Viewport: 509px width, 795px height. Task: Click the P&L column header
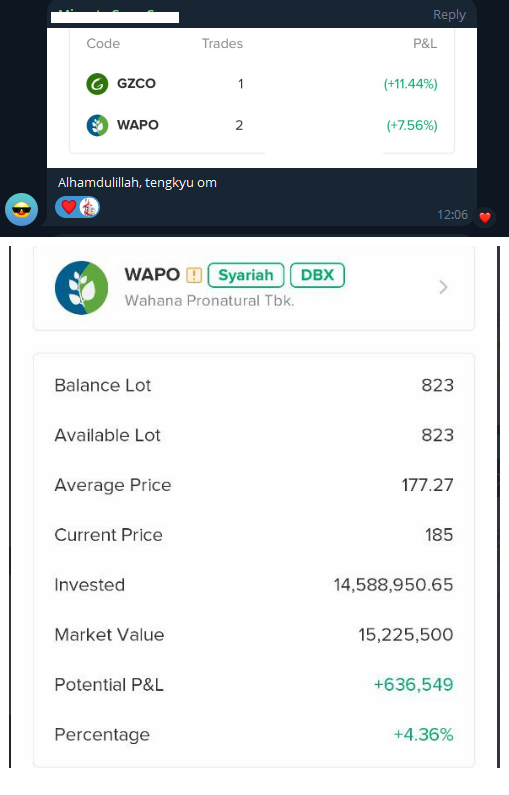tap(425, 44)
